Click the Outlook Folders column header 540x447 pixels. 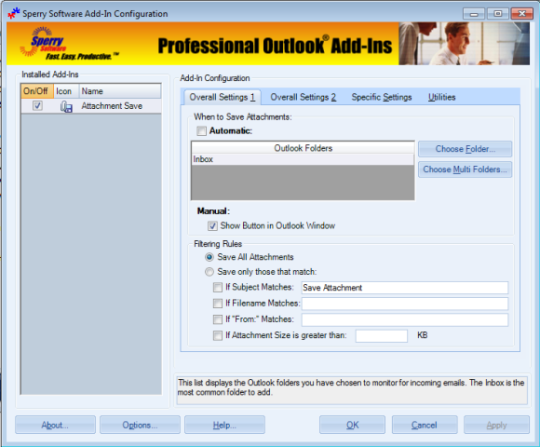click(x=303, y=148)
